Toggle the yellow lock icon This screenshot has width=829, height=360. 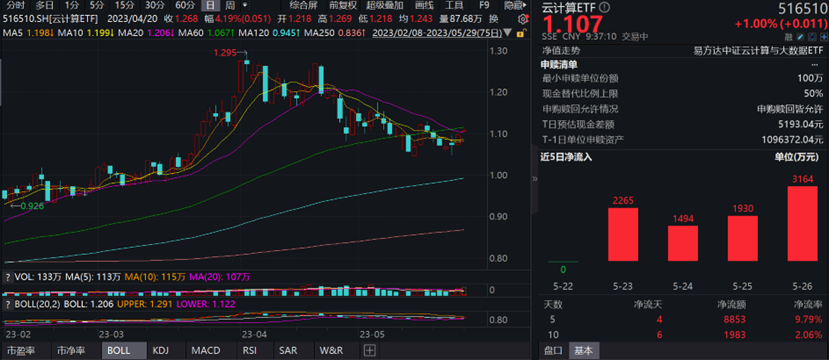(520, 33)
